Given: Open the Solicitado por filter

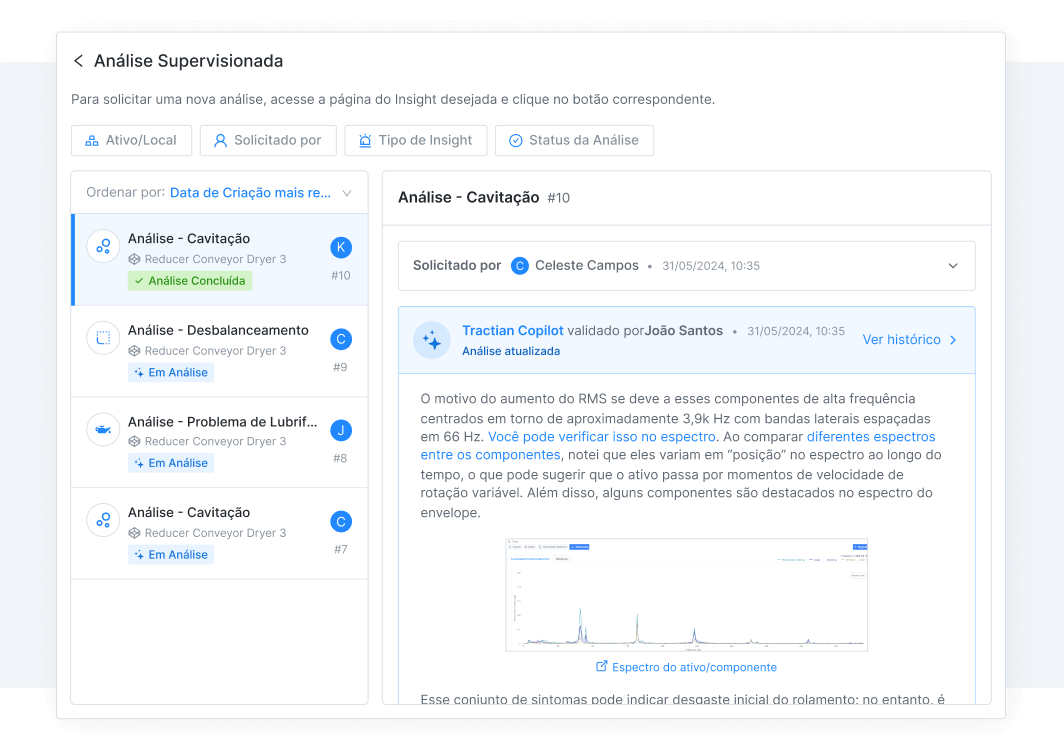Looking at the screenshot, I should point(268,140).
